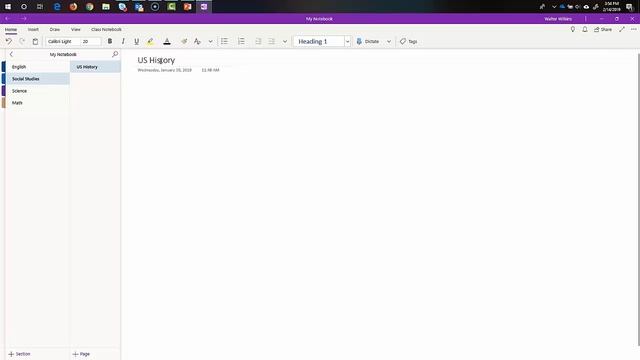The image size is (640, 360).
Task: Click the Calibri Light font name box
Action: [x=63, y=41]
